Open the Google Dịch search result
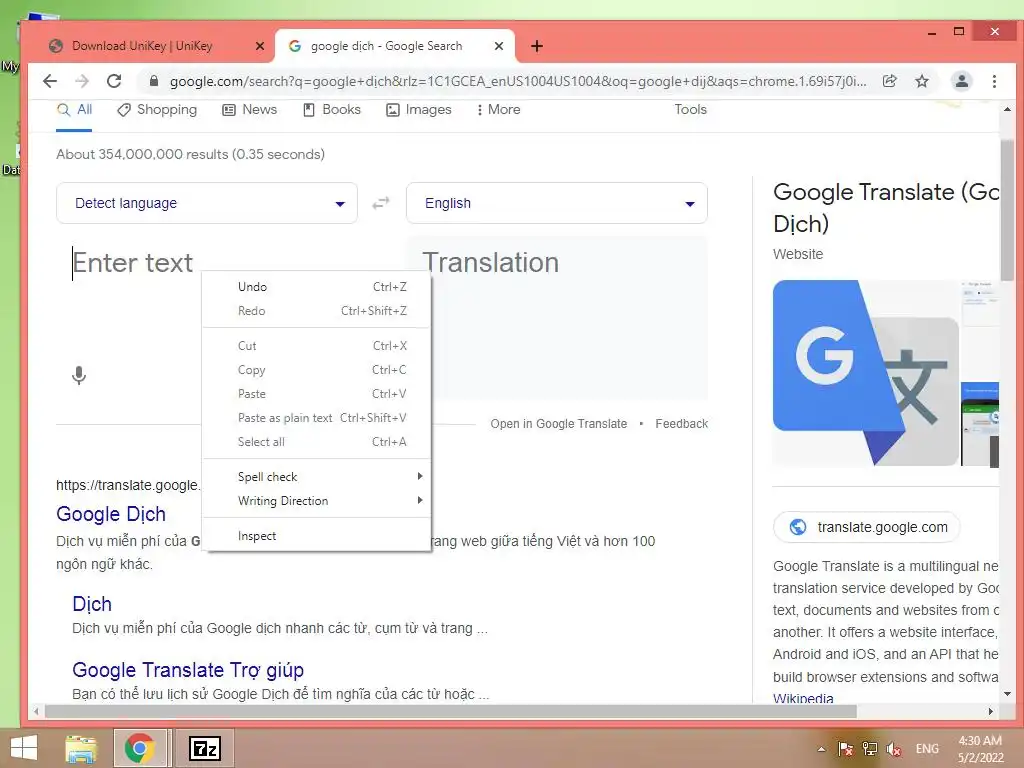Image resolution: width=1024 pixels, height=768 pixels. (x=111, y=514)
